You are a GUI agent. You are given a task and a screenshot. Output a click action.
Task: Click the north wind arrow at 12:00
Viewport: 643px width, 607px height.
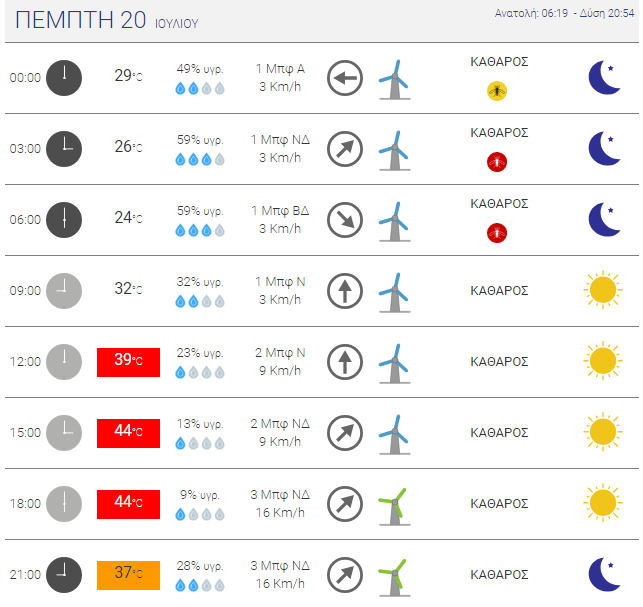coord(345,362)
